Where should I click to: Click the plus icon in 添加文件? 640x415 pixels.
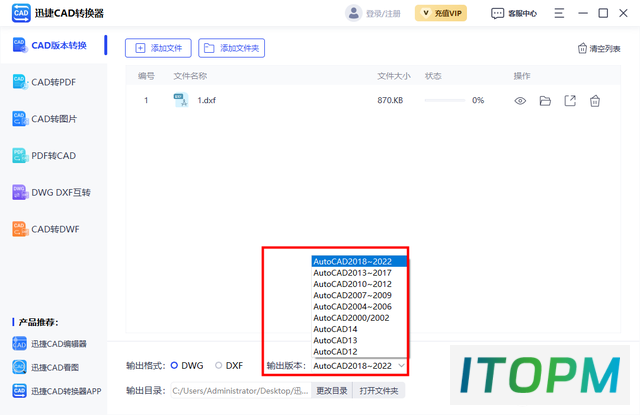point(140,48)
